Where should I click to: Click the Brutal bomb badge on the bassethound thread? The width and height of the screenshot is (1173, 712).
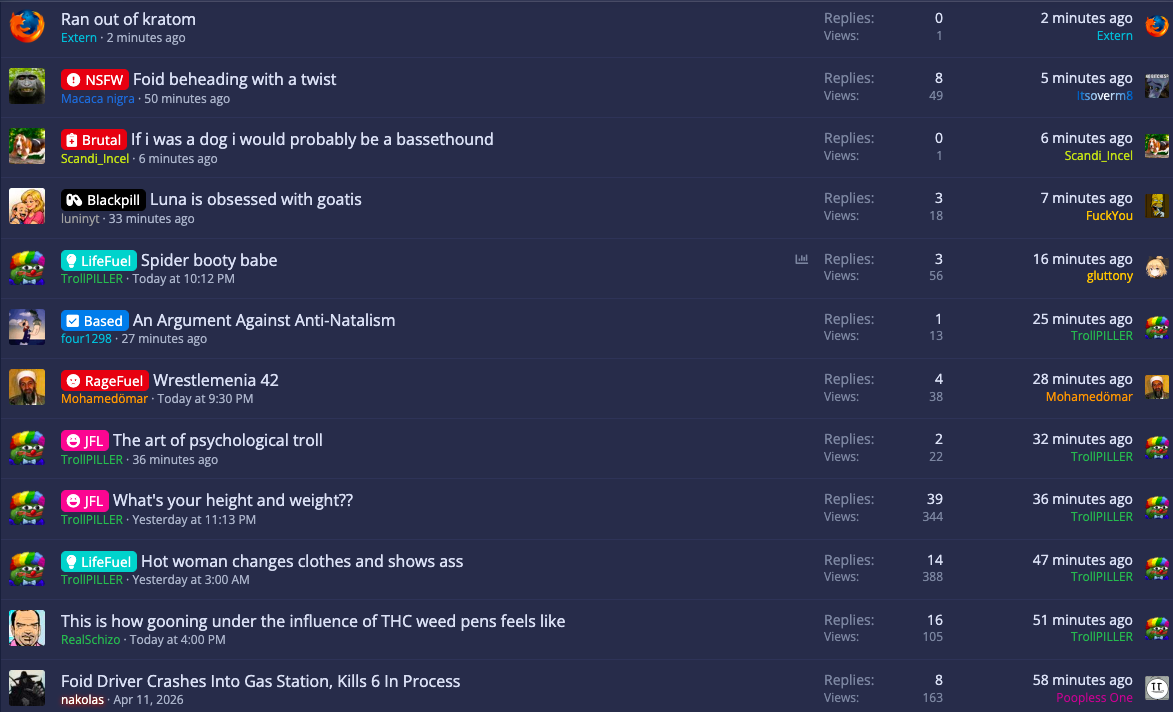tap(95, 139)
